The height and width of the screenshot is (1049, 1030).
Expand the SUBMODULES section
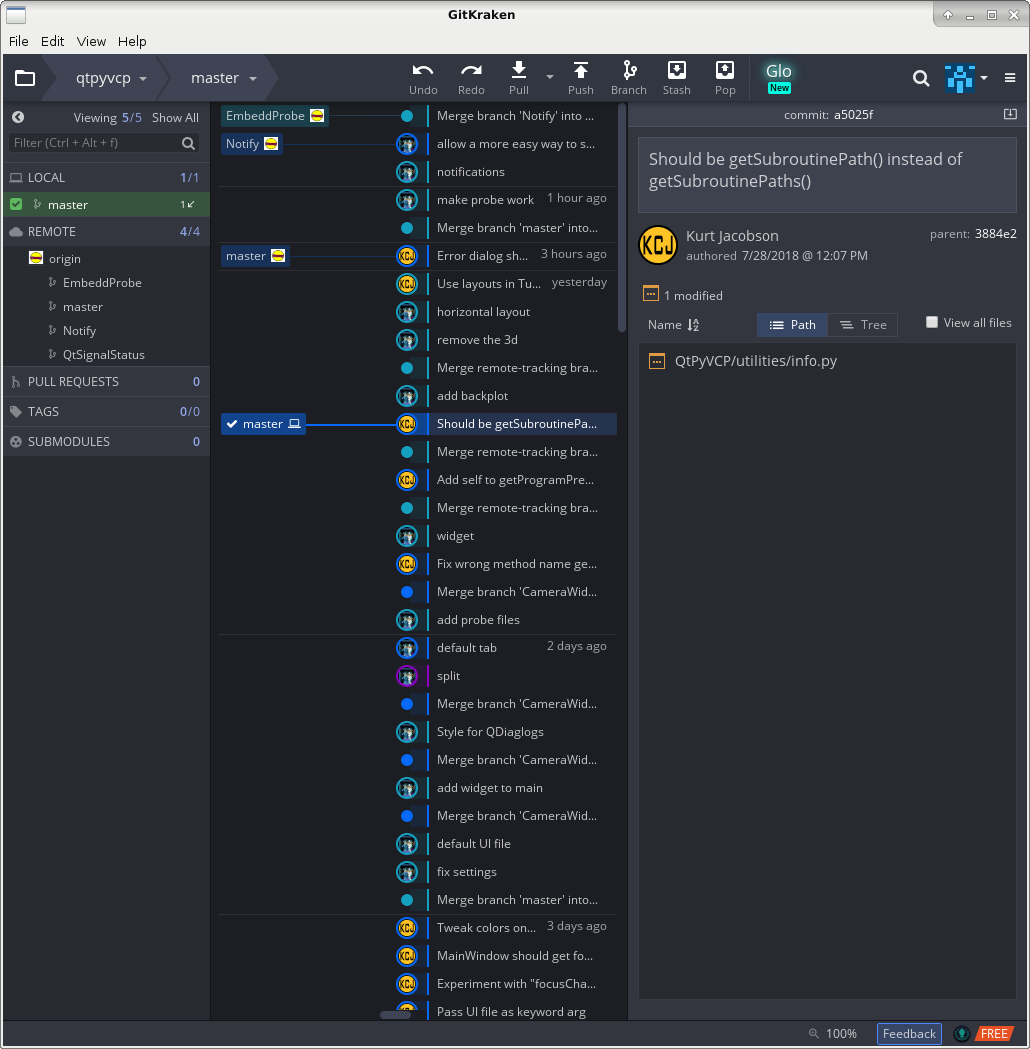(x=106, y=442)
